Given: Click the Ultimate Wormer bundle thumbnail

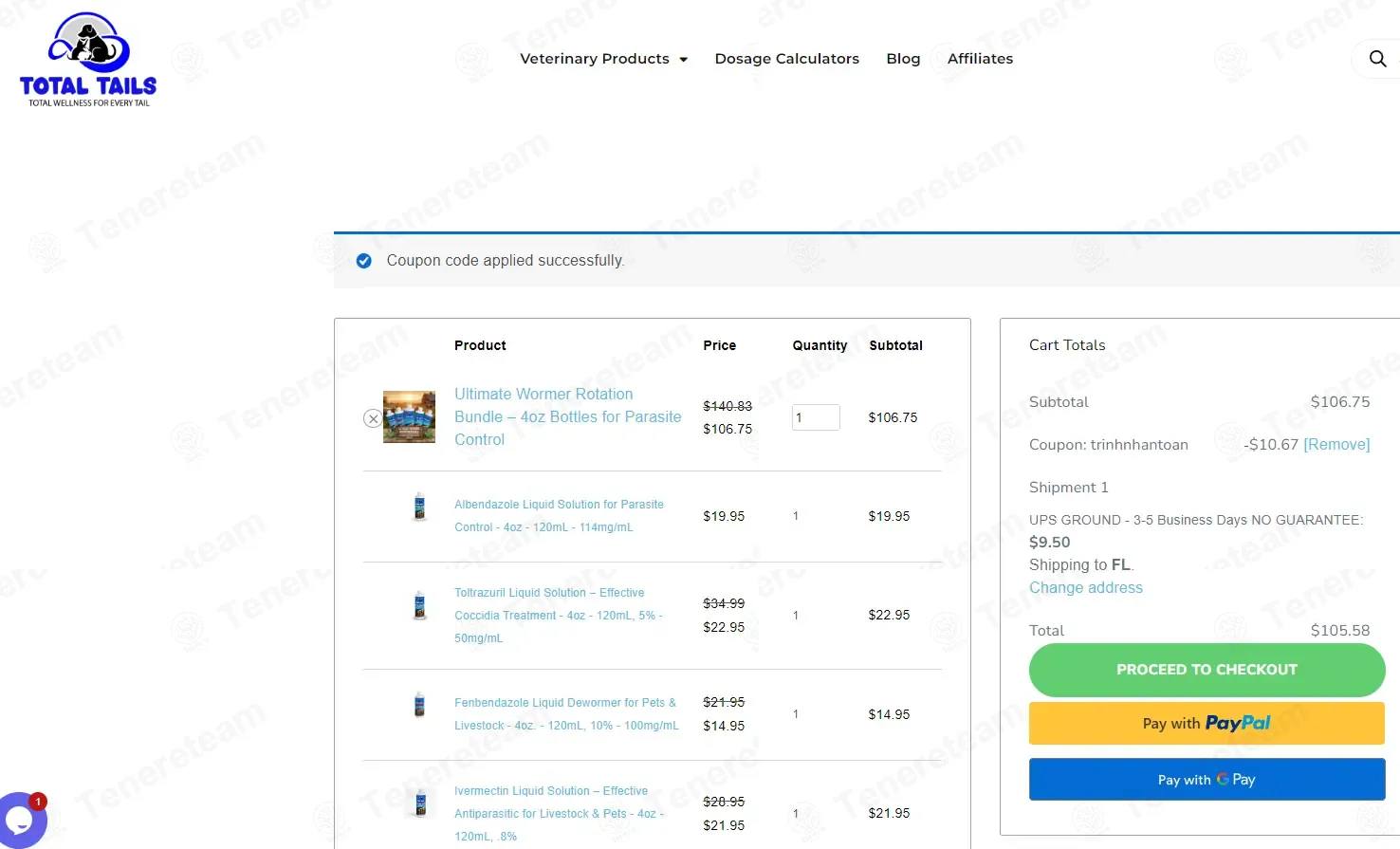Looking at the screenshot, I should click(409, 417).
